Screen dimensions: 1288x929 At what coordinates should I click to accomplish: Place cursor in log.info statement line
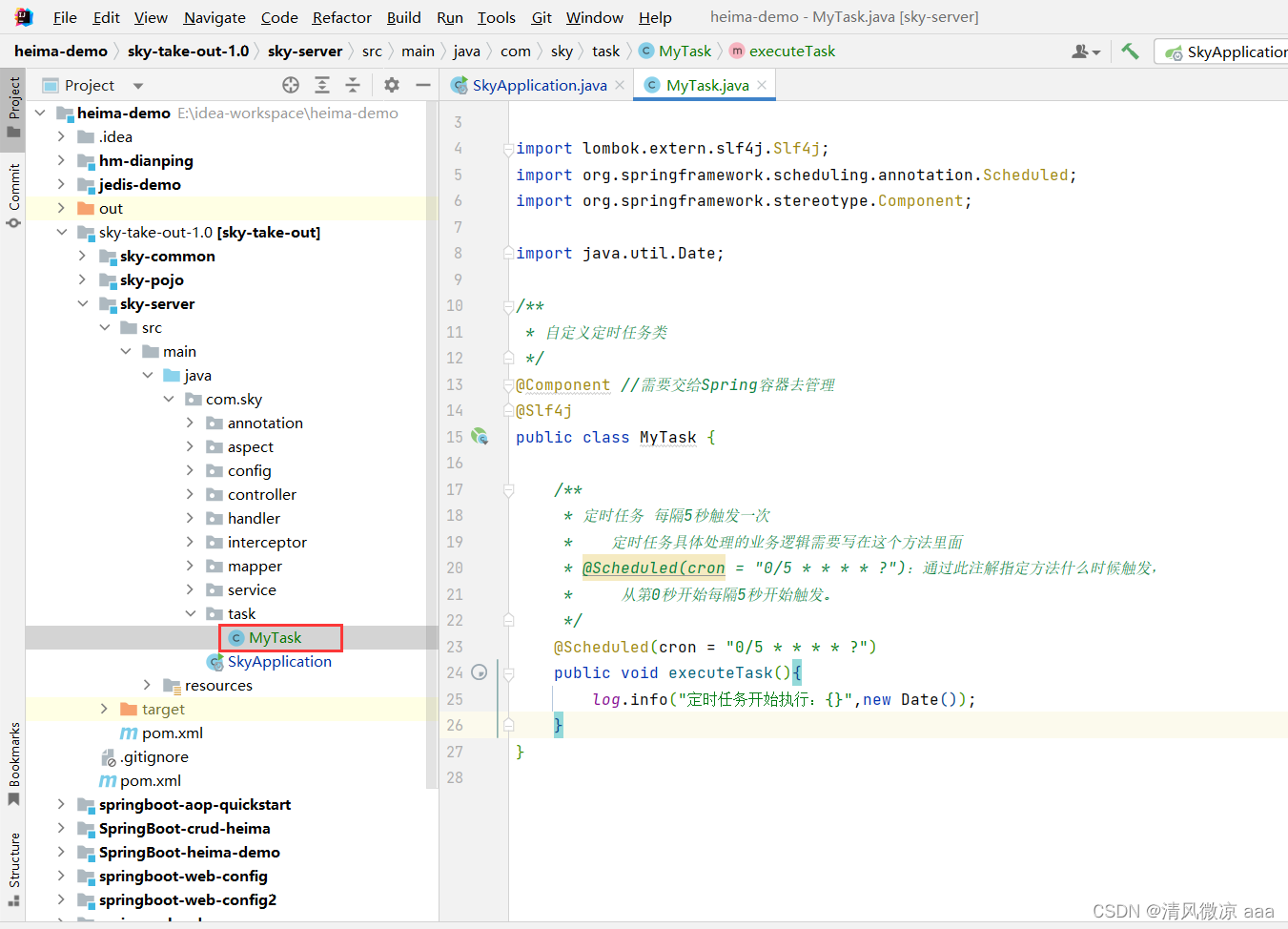point(784,699)
